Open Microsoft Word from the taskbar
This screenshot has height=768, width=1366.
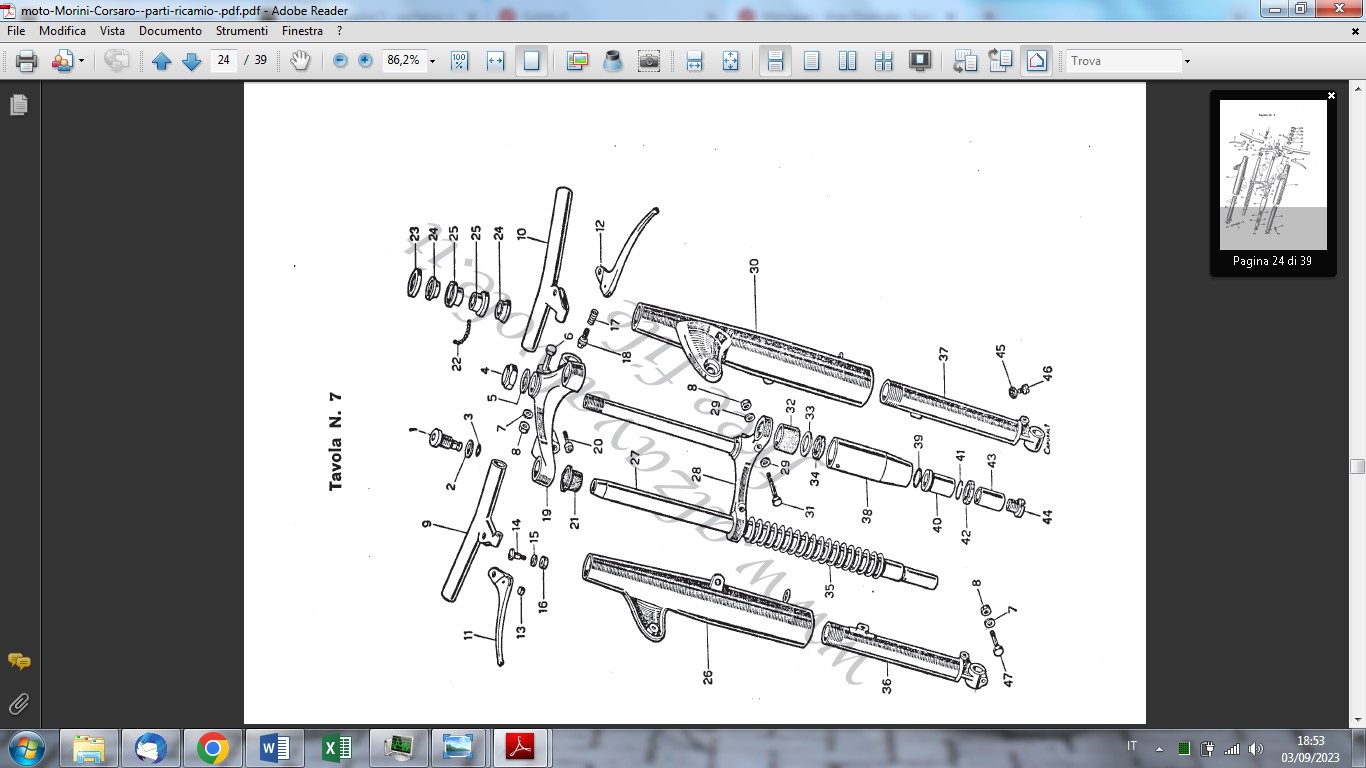pyautogui.click(x=275, y=747)
